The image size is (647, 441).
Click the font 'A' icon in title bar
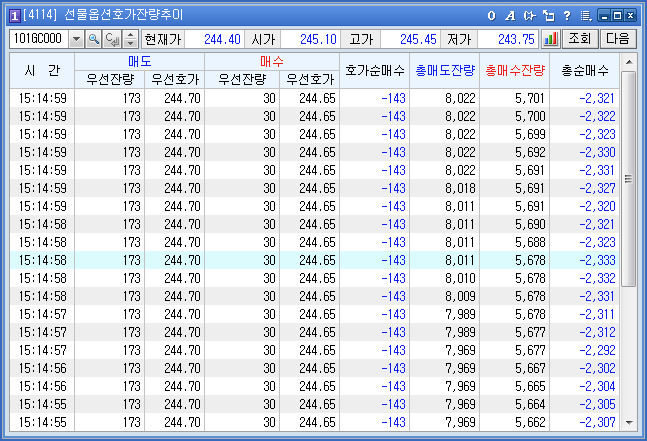(x=509, y=16)
